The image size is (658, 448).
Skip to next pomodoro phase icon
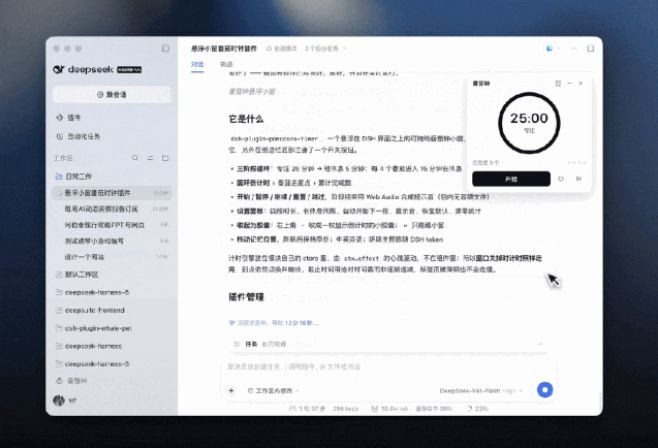[579, 179]
